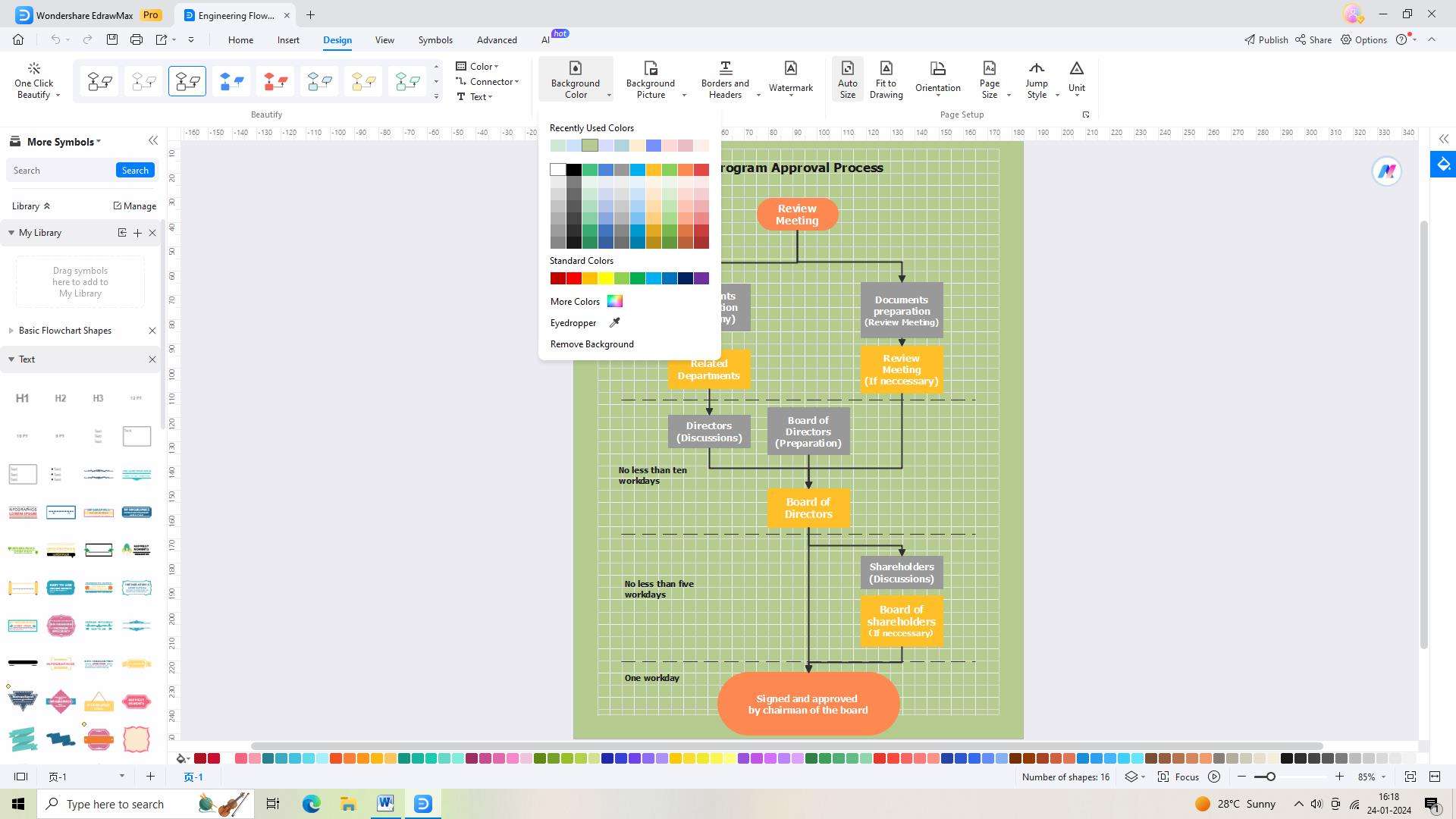Select the blue filled beautify theme
Viewport: 1456px width, 819px height.
(231, 81)
